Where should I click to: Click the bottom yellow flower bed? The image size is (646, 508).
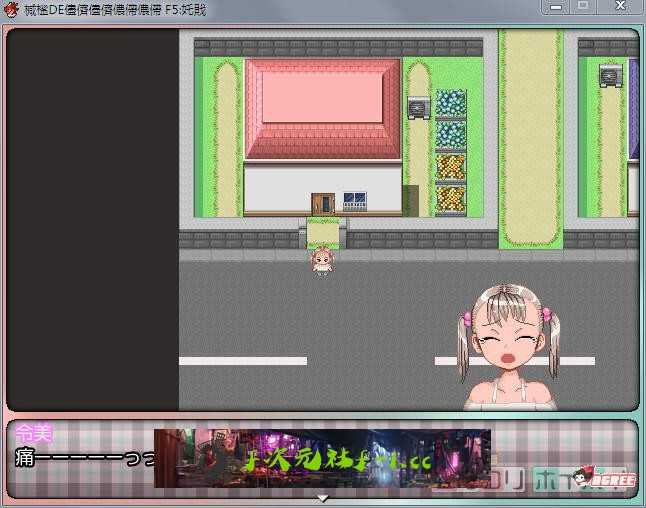point(451,198)
